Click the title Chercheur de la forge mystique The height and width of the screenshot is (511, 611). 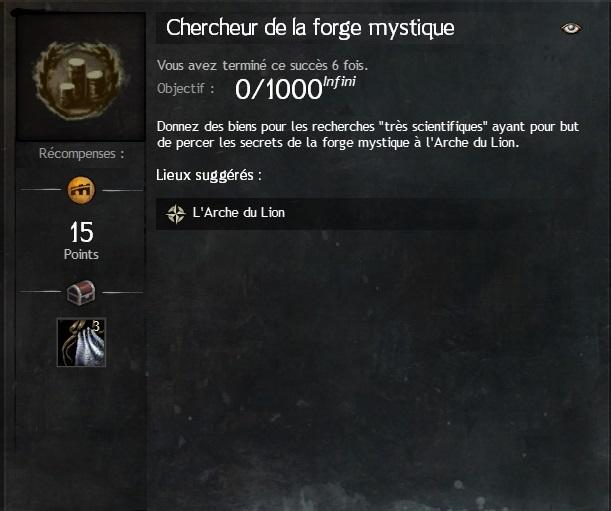pyautogui.click(x=310, y=28)
